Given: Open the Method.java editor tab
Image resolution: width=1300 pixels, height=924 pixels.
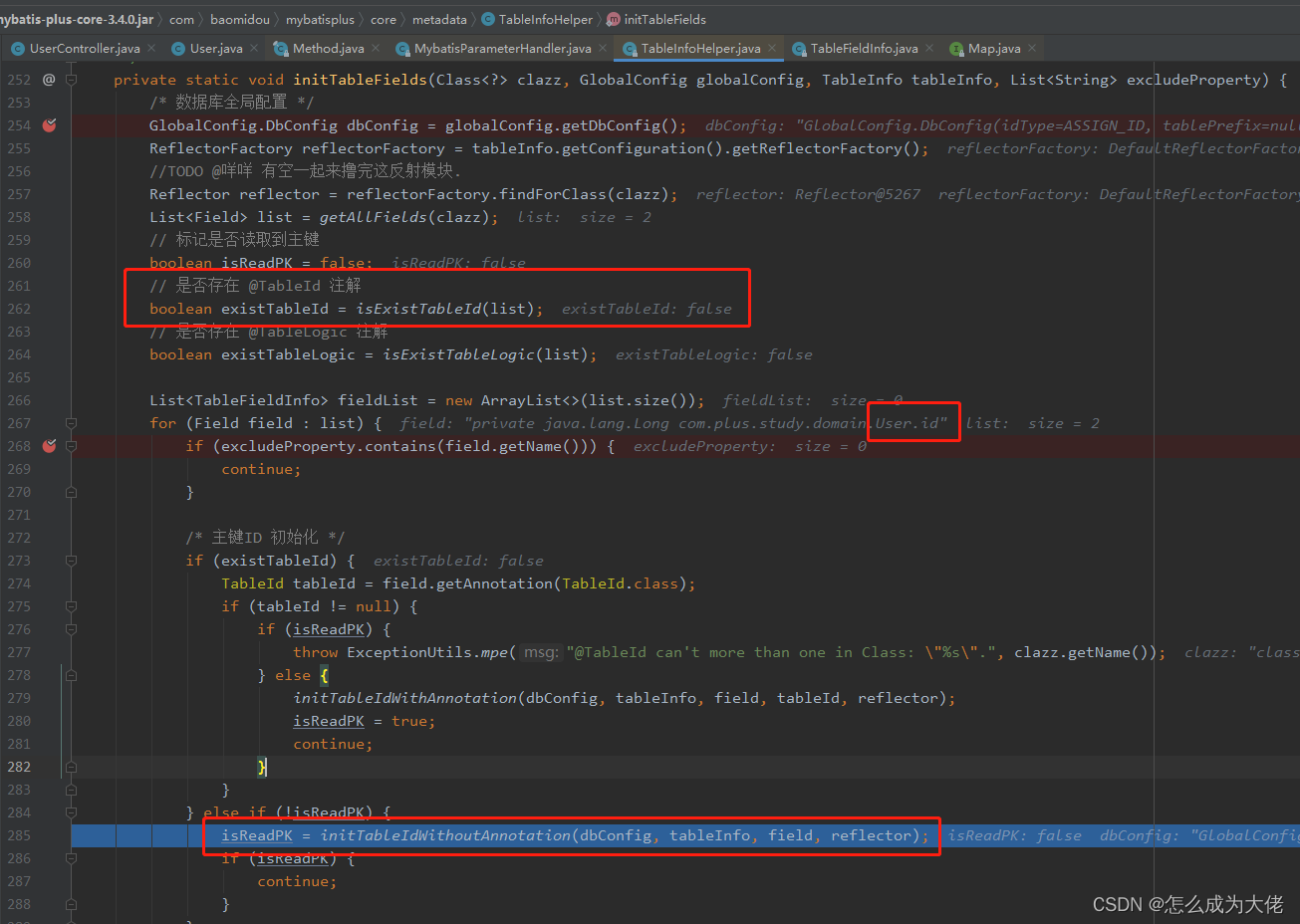Looking at the screenshot, I should (329, 48).
